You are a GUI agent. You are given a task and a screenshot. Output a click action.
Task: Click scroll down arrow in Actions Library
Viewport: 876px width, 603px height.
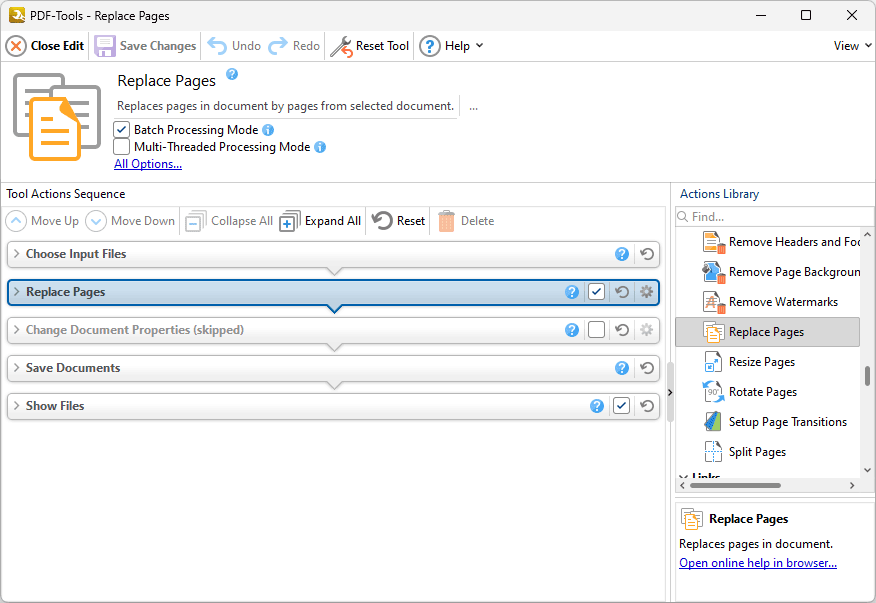tap(867, 470)
